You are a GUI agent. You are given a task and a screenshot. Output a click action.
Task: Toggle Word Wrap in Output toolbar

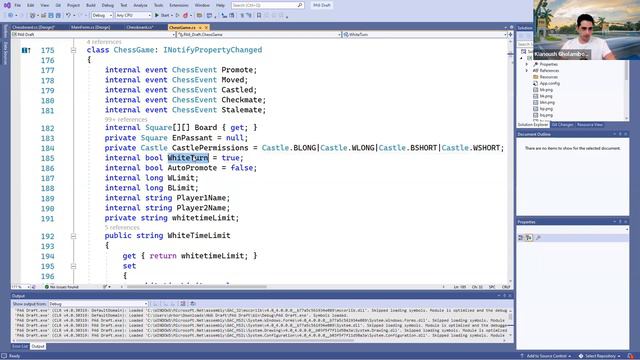(193, 304)
